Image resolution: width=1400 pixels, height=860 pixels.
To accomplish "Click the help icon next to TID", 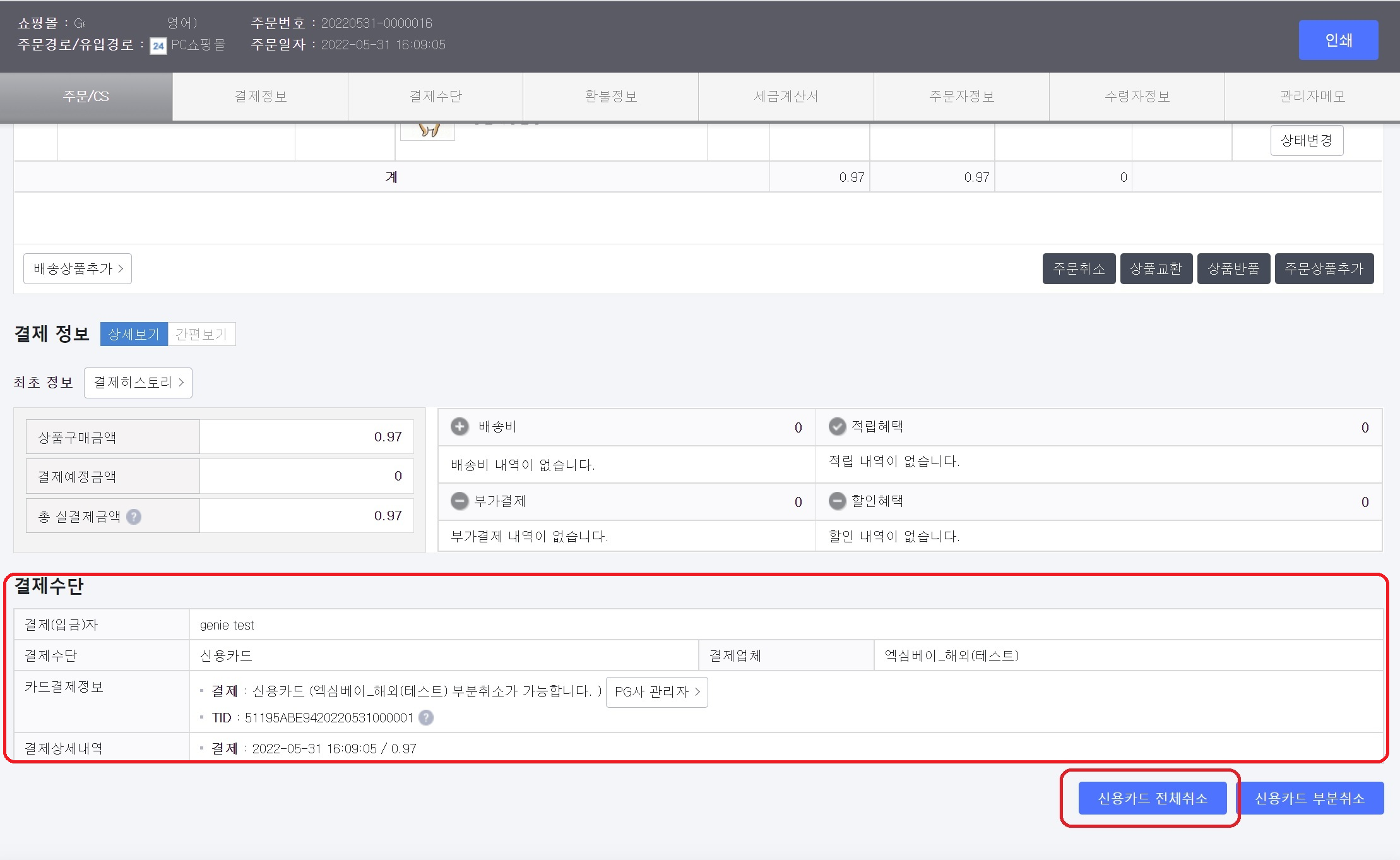I will 426,718.
